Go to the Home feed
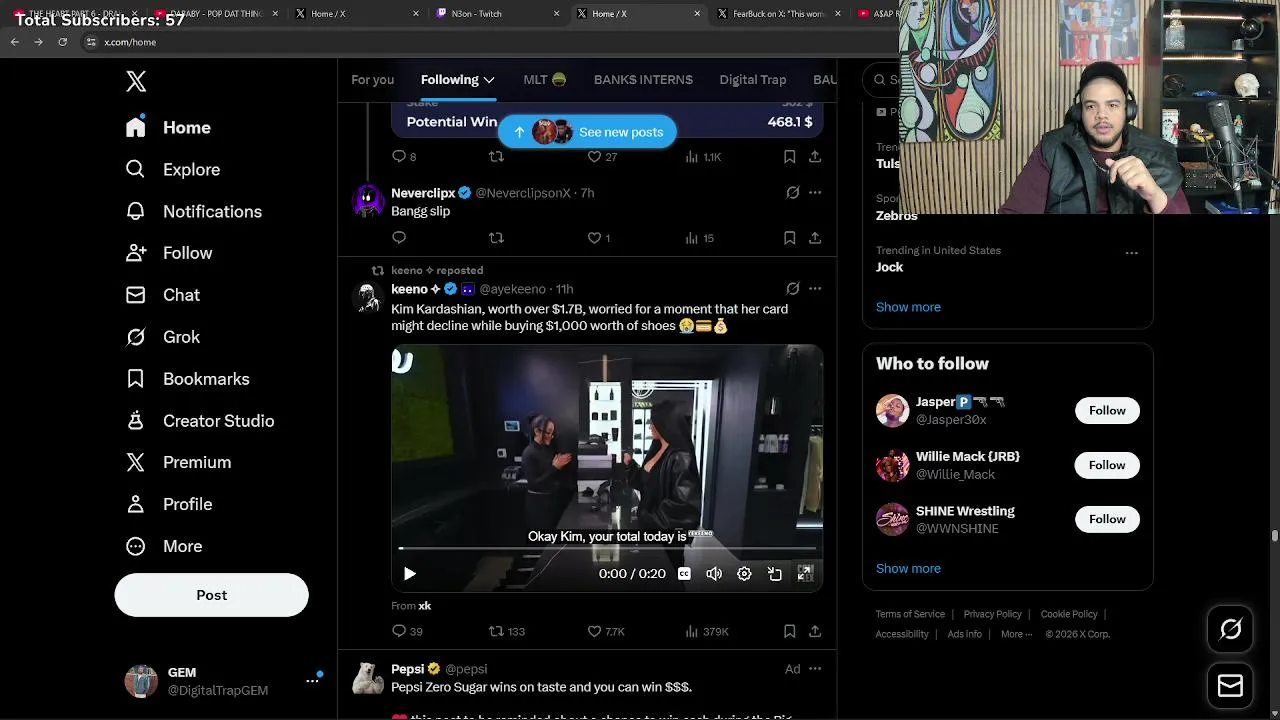This screenshot has height=720, width=1280. click(x=168, y=128)
